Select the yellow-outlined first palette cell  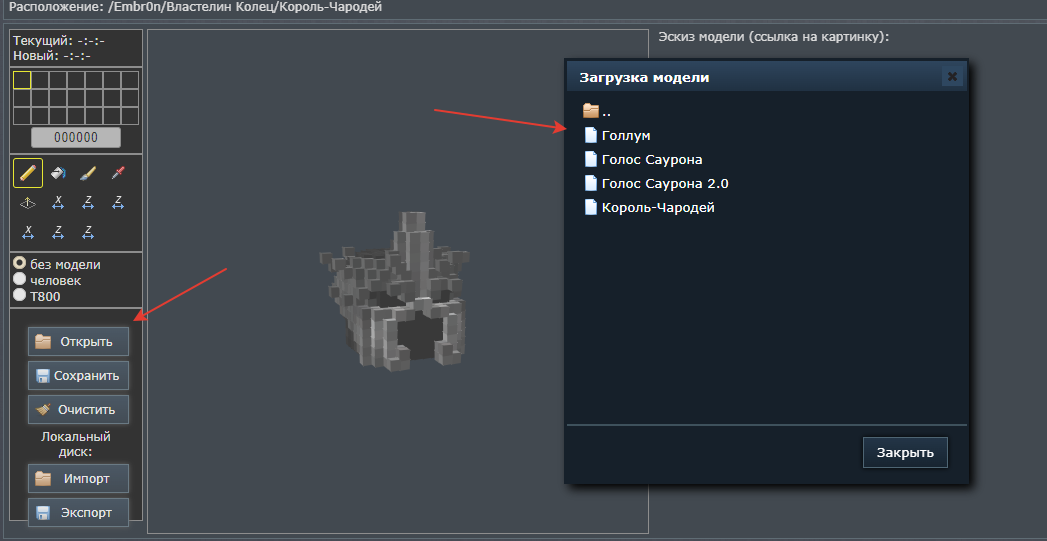tap(22, 80)
